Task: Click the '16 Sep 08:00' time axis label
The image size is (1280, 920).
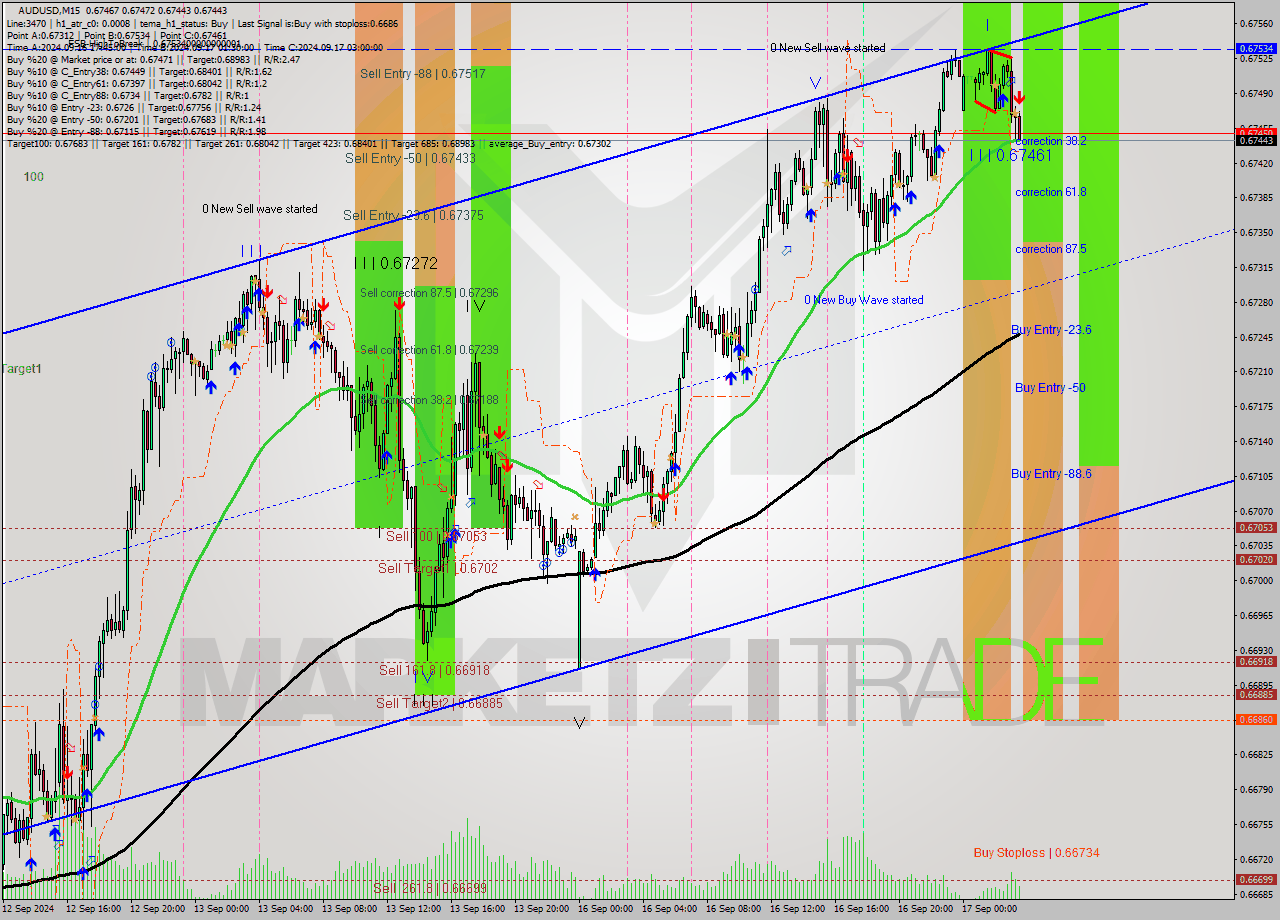Action: coord(733,909)
